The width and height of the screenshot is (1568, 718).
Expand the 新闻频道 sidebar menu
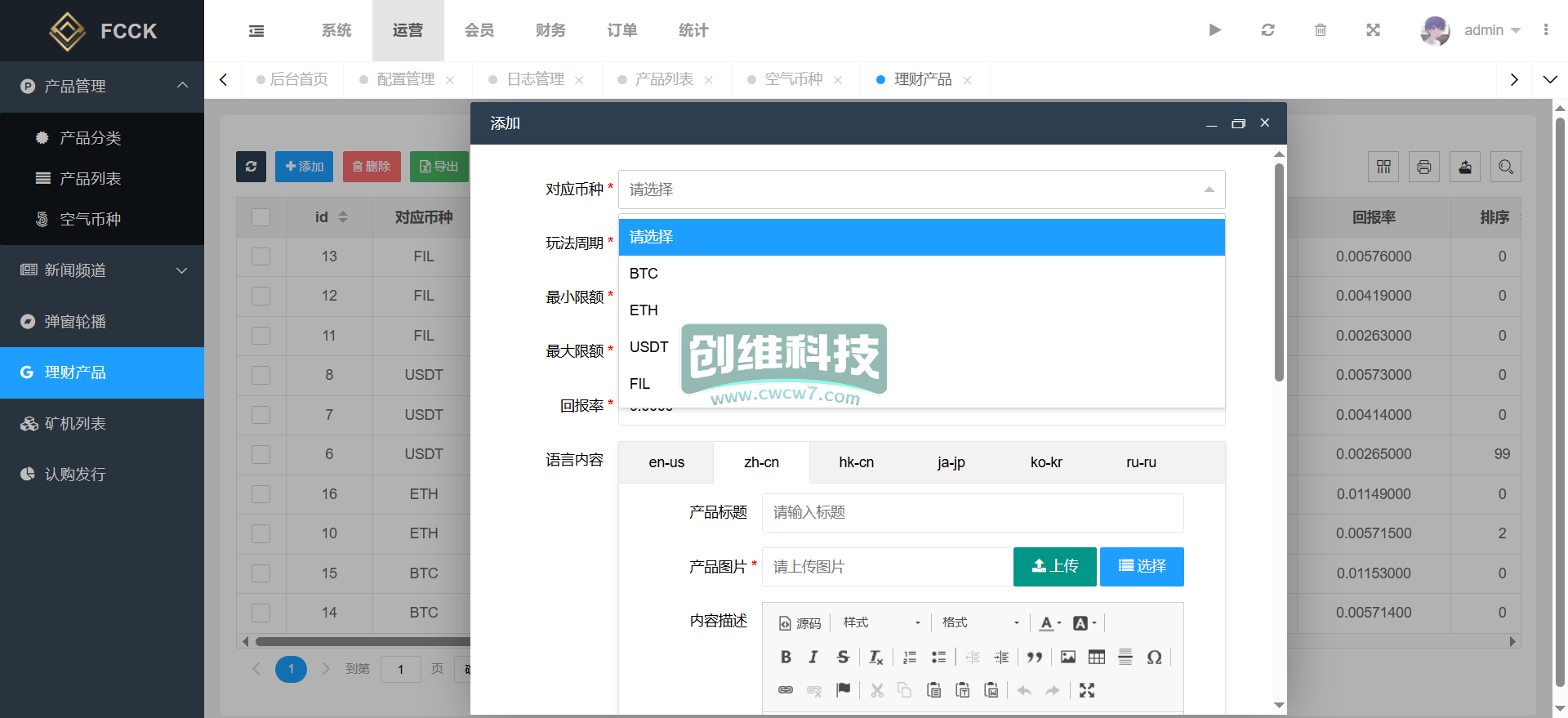102,270
